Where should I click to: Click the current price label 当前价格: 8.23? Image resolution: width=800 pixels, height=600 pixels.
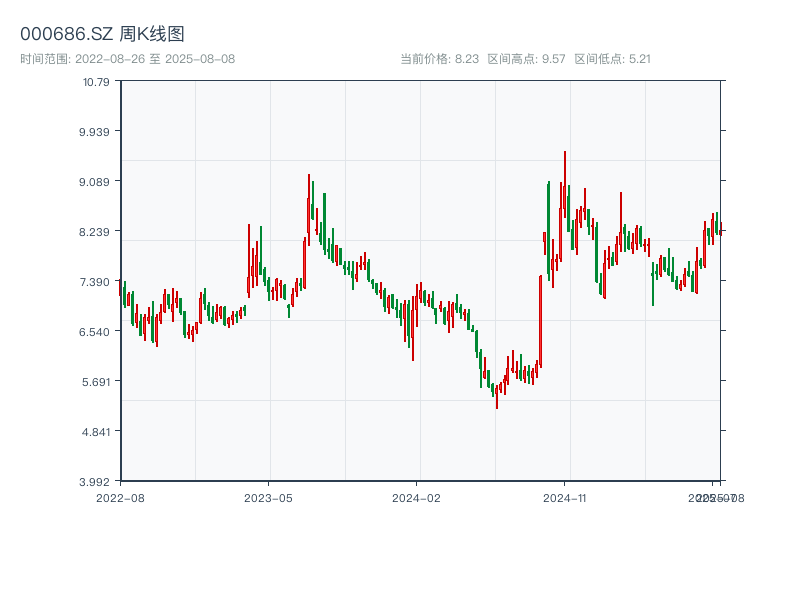click(x=439, y=59)
